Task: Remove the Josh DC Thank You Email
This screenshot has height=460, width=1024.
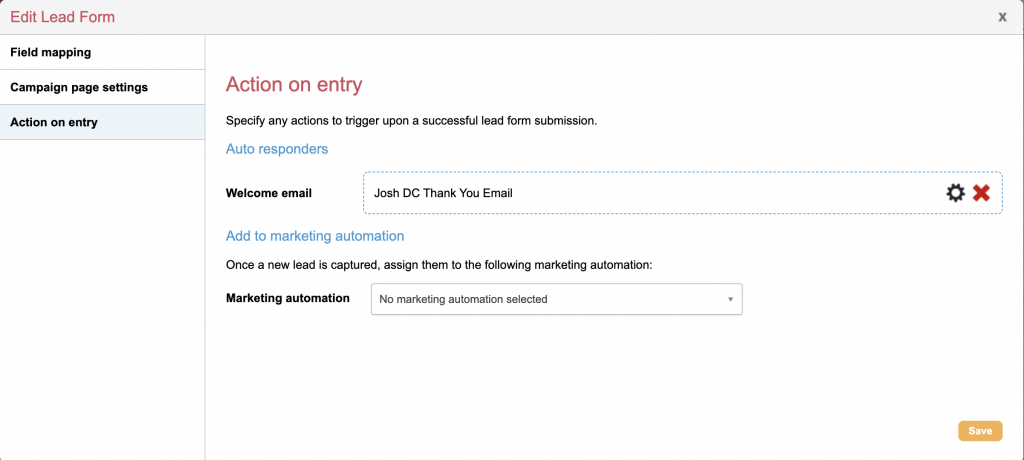Action: tap(981, 193)
